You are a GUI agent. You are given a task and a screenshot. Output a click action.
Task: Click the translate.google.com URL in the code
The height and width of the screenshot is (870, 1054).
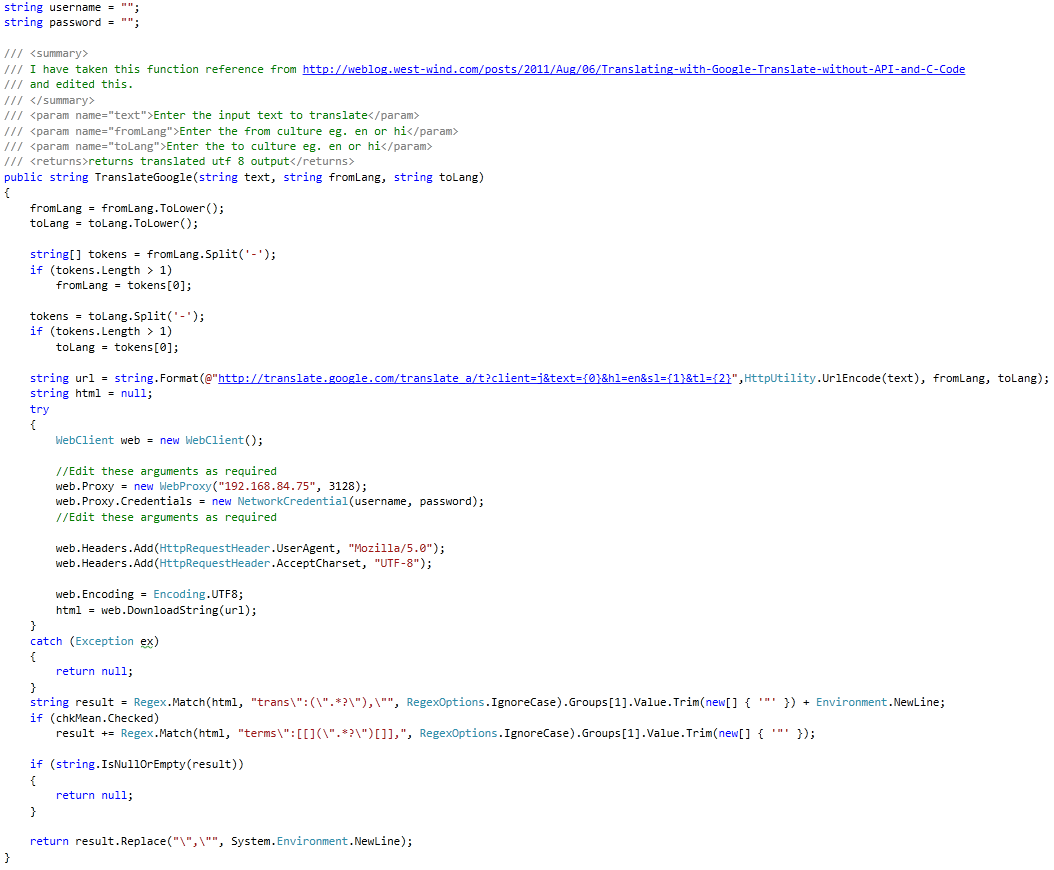[475, 379]
